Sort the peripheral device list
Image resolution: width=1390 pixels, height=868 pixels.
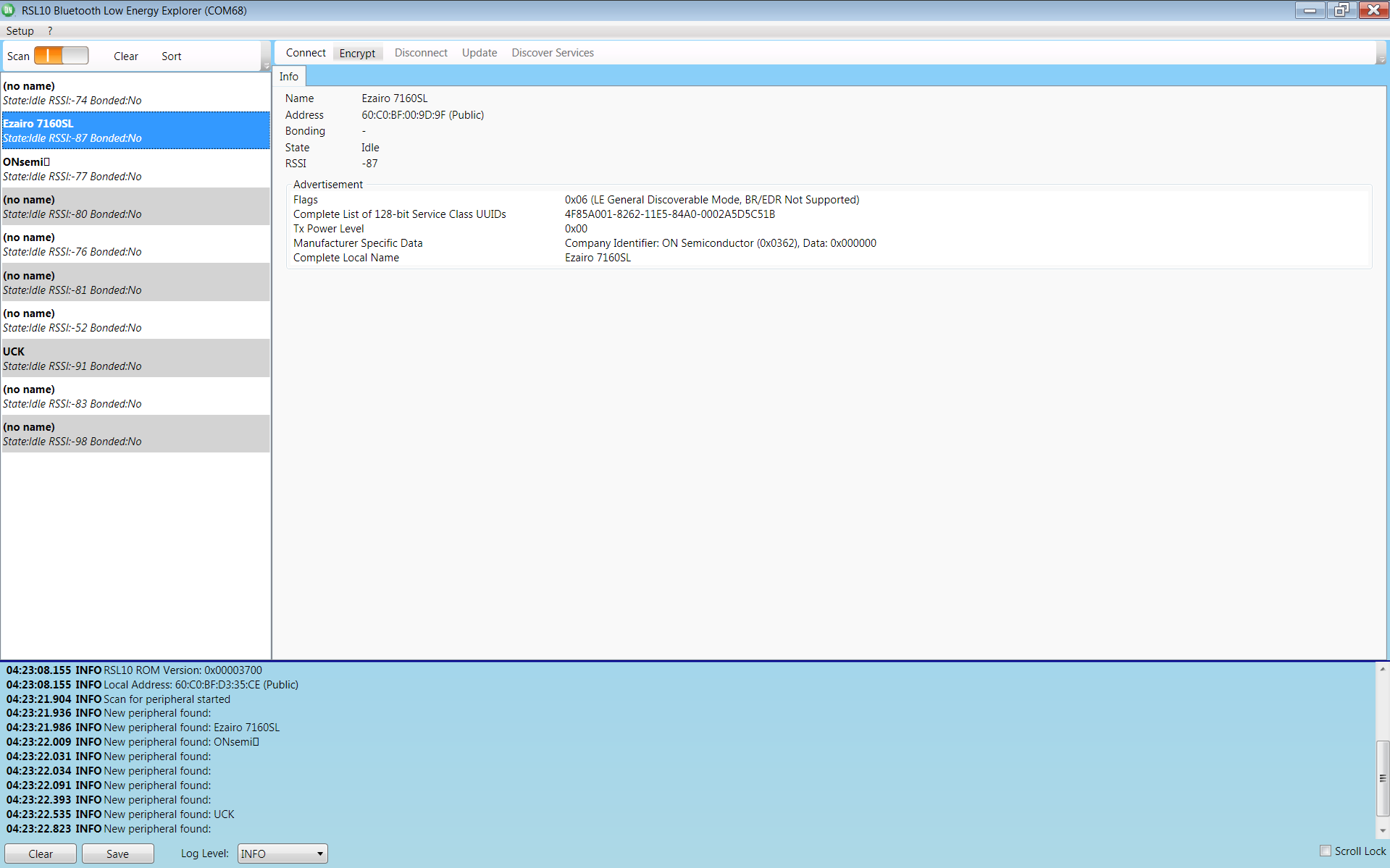click(171, 56)
